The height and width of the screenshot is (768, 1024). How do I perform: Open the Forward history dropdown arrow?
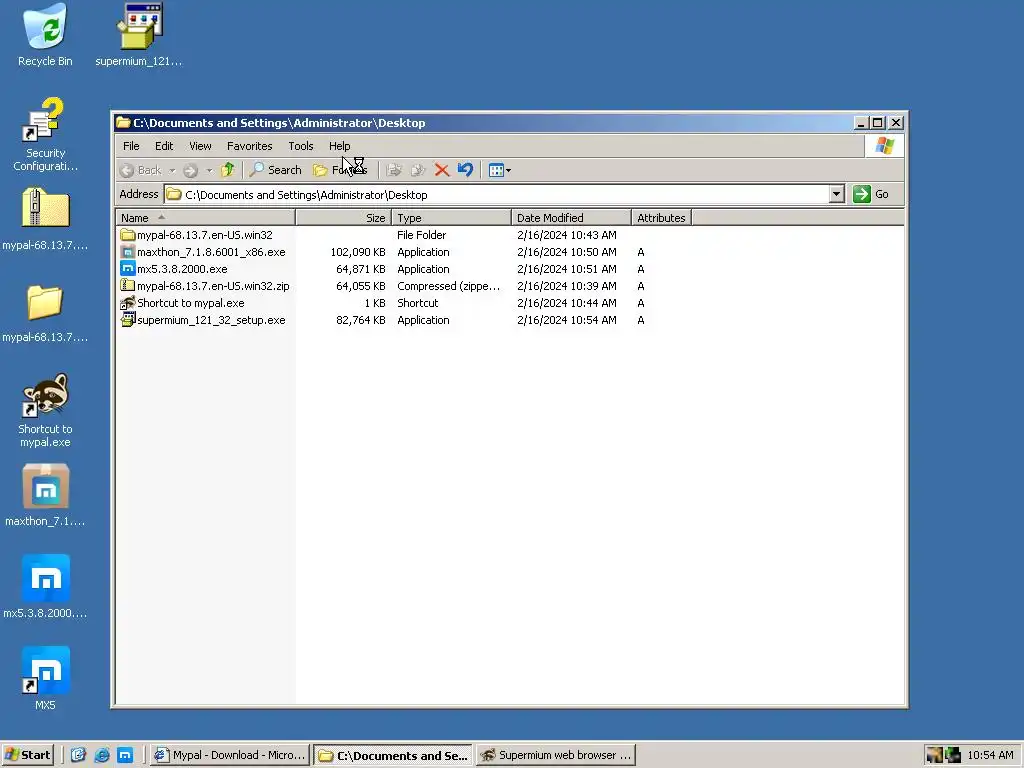[209, 170]
